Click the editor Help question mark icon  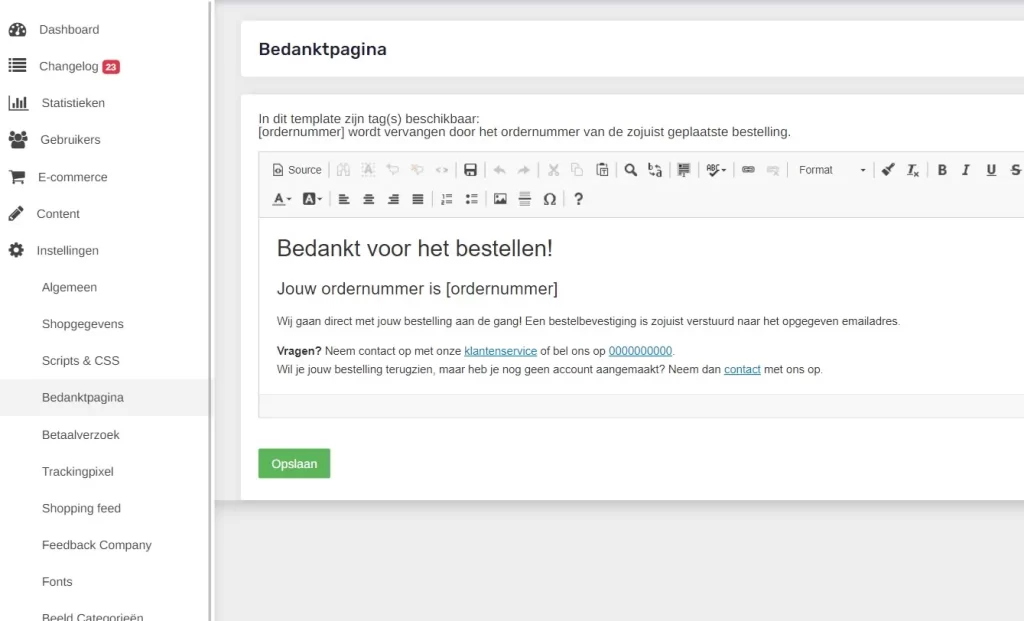578,199
